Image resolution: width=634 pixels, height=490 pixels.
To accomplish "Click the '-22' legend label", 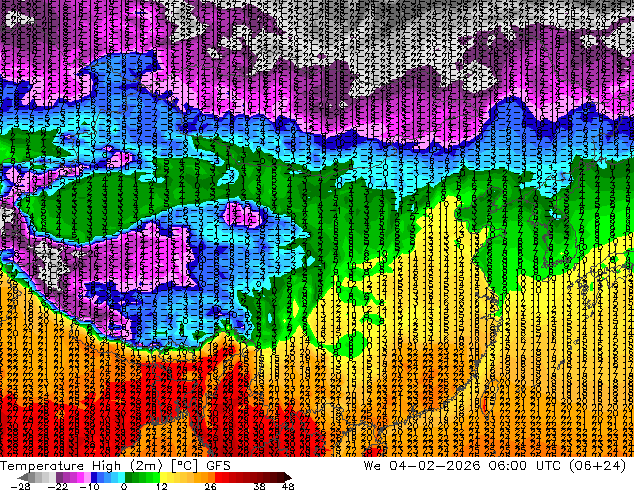I will pyautogui.click(x=58, y=486).
